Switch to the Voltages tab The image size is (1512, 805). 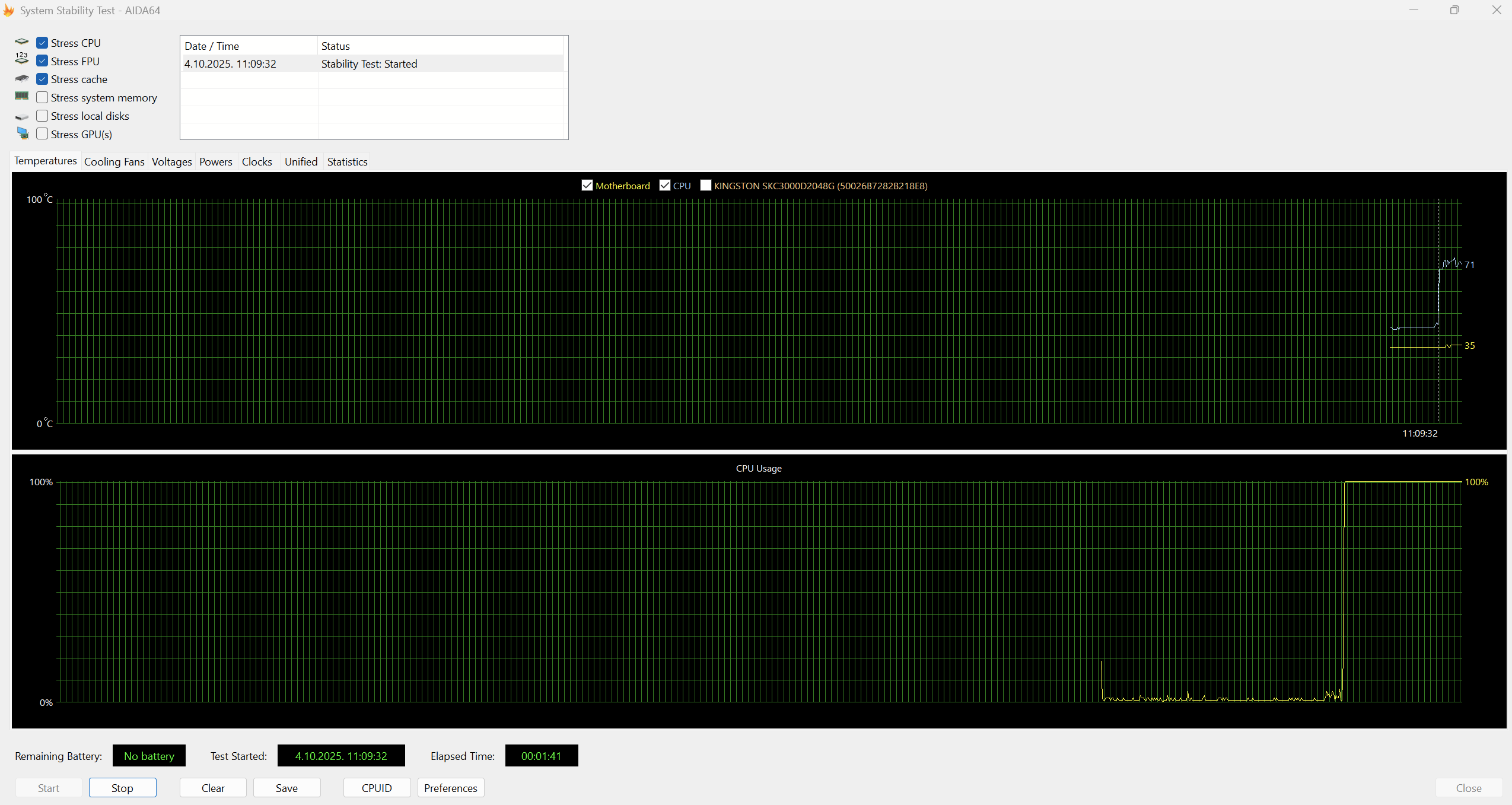[x=171, y=162]
